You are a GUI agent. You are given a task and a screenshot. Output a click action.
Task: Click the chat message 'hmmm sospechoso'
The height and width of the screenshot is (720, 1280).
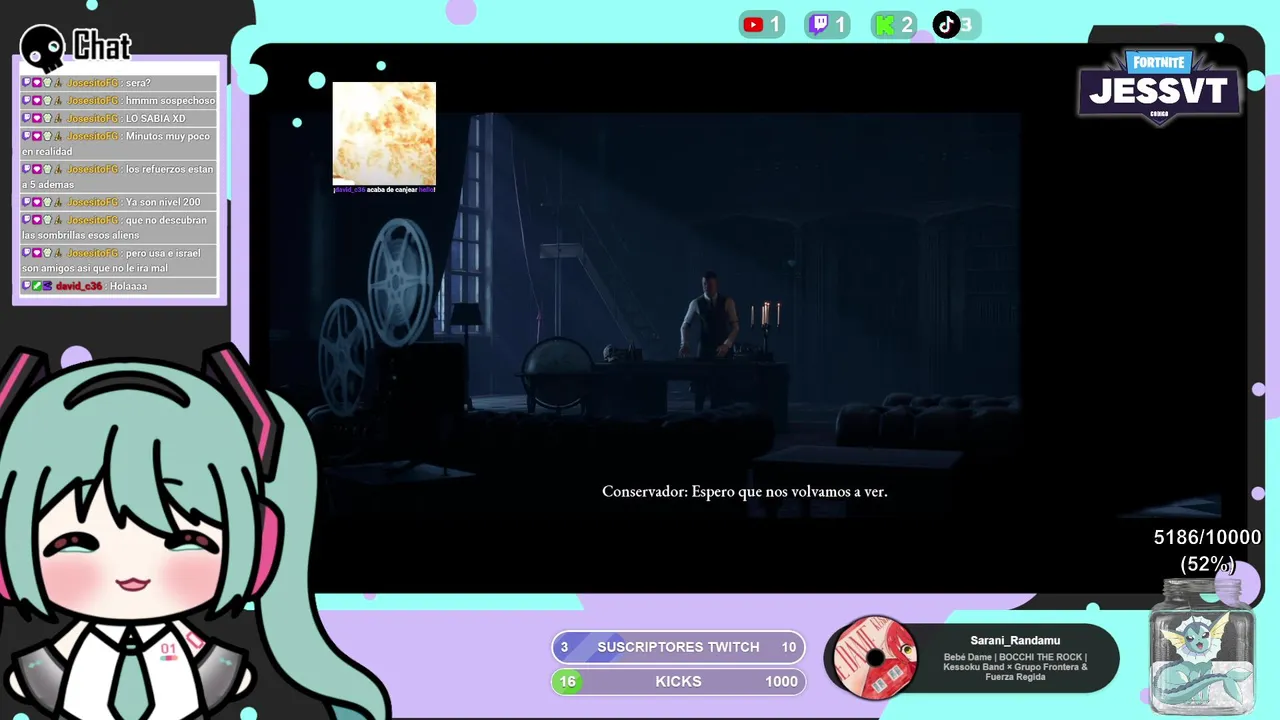tap(119, 101)
